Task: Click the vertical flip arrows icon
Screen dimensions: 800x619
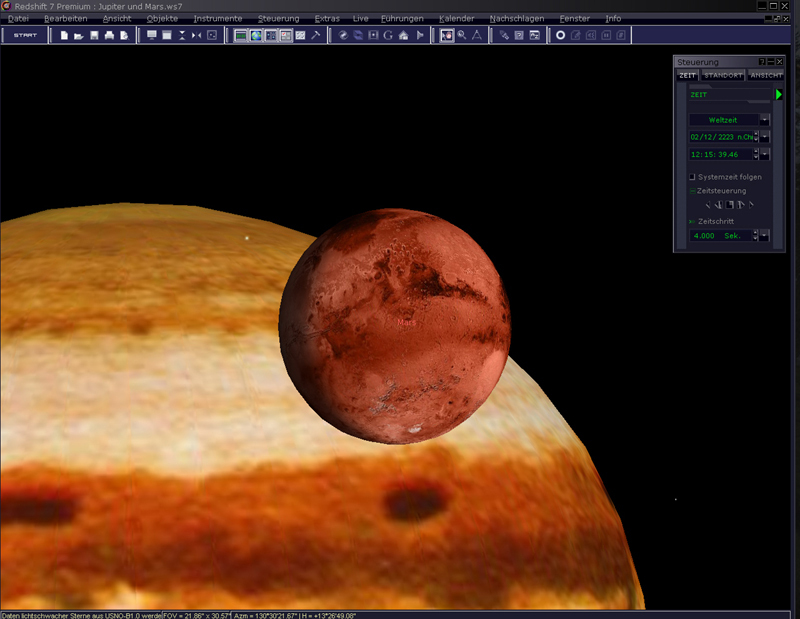Action: click(182, 35)
